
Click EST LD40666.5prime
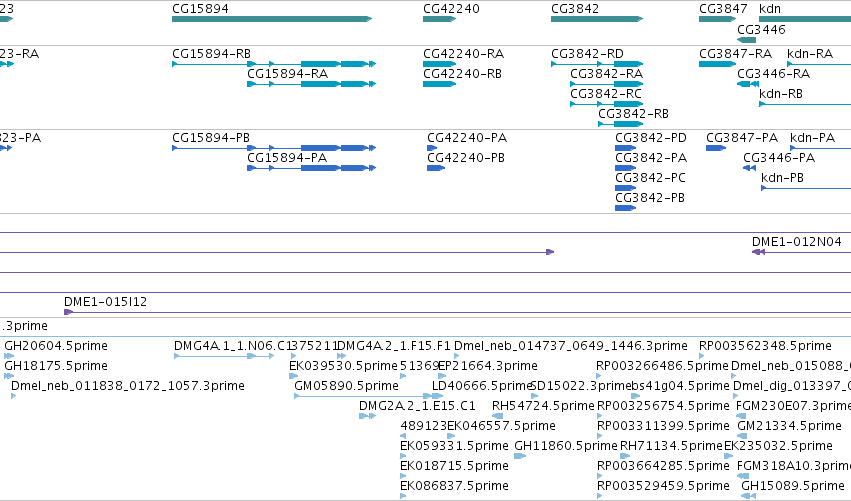click(437, 396)
